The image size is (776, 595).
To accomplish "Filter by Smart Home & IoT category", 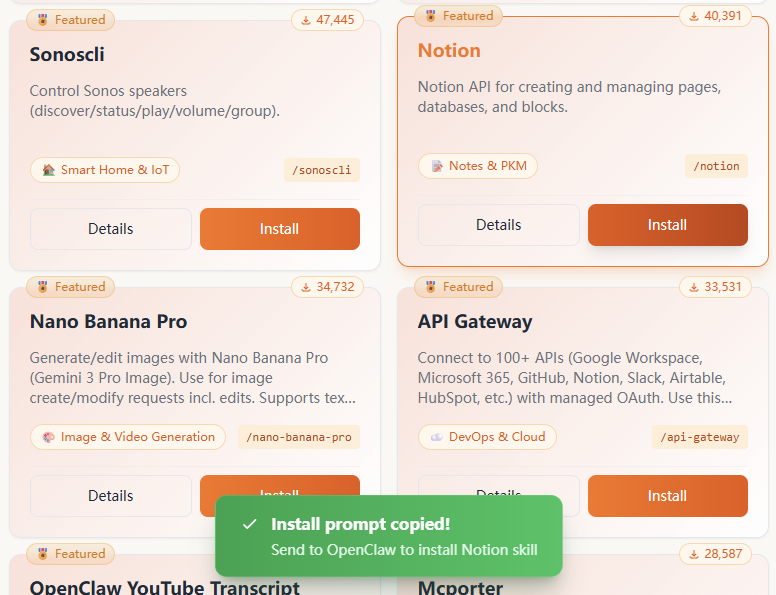I will click(105, 170).
